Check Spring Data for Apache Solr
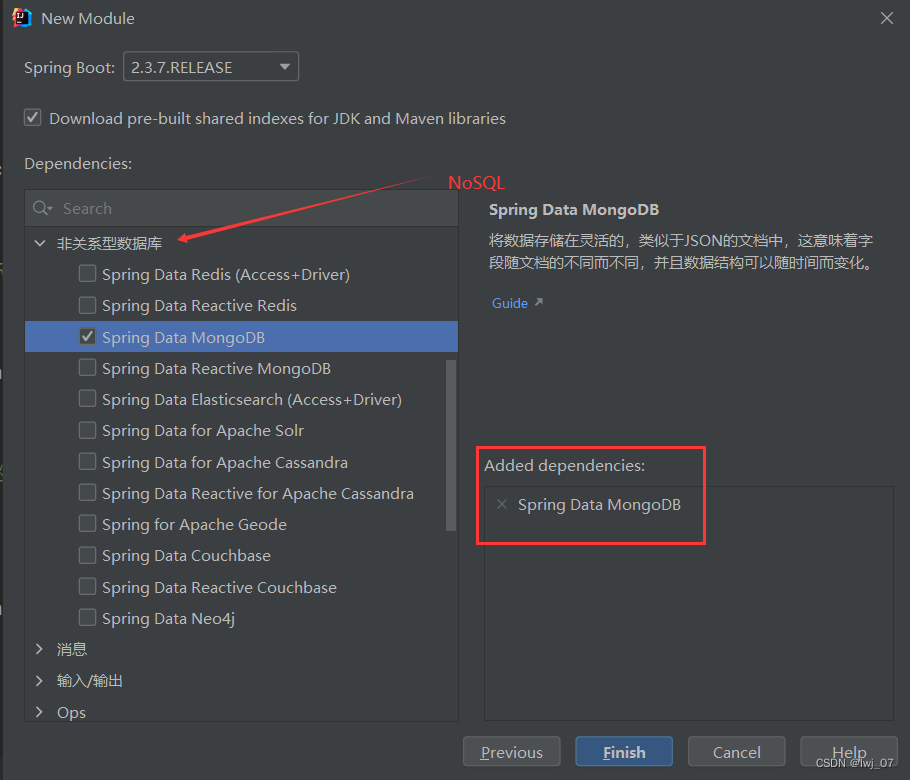This screenshot has width=910, height=780. click(88, 430)
